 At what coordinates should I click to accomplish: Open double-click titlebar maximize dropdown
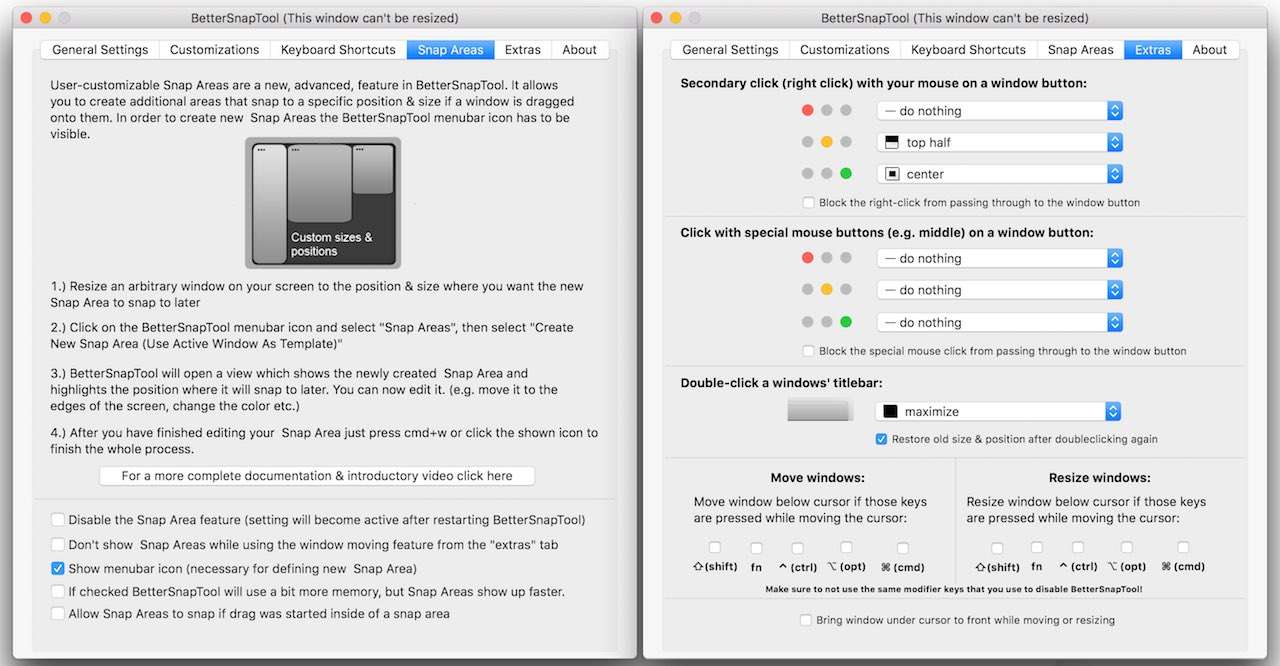click(x=998, y=411)
